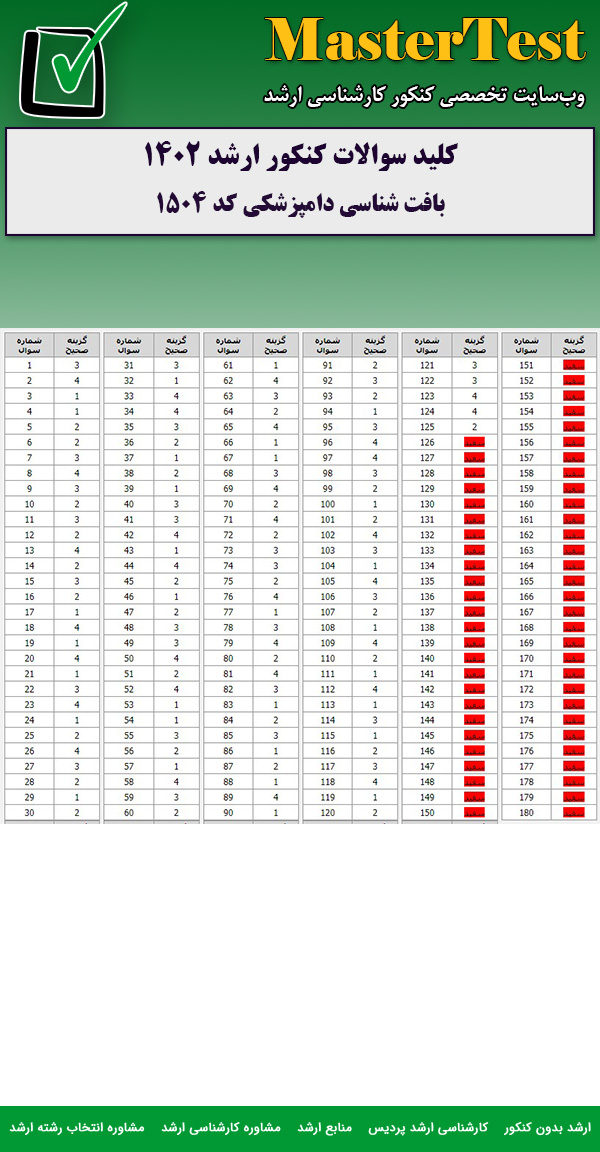Click the MasterTest yellow title text
600x1152 pixels.
point(425,42)
